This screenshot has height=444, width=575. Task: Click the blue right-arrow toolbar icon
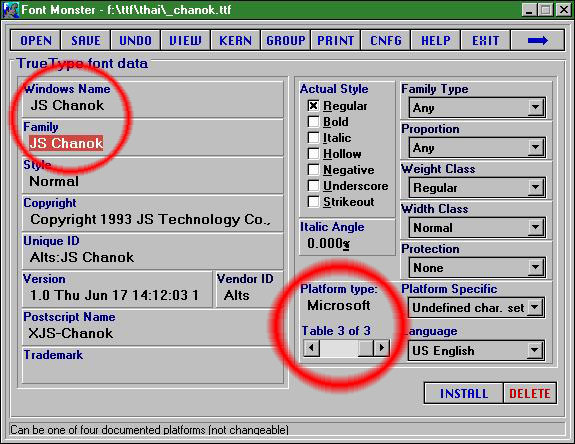(538, 40)
